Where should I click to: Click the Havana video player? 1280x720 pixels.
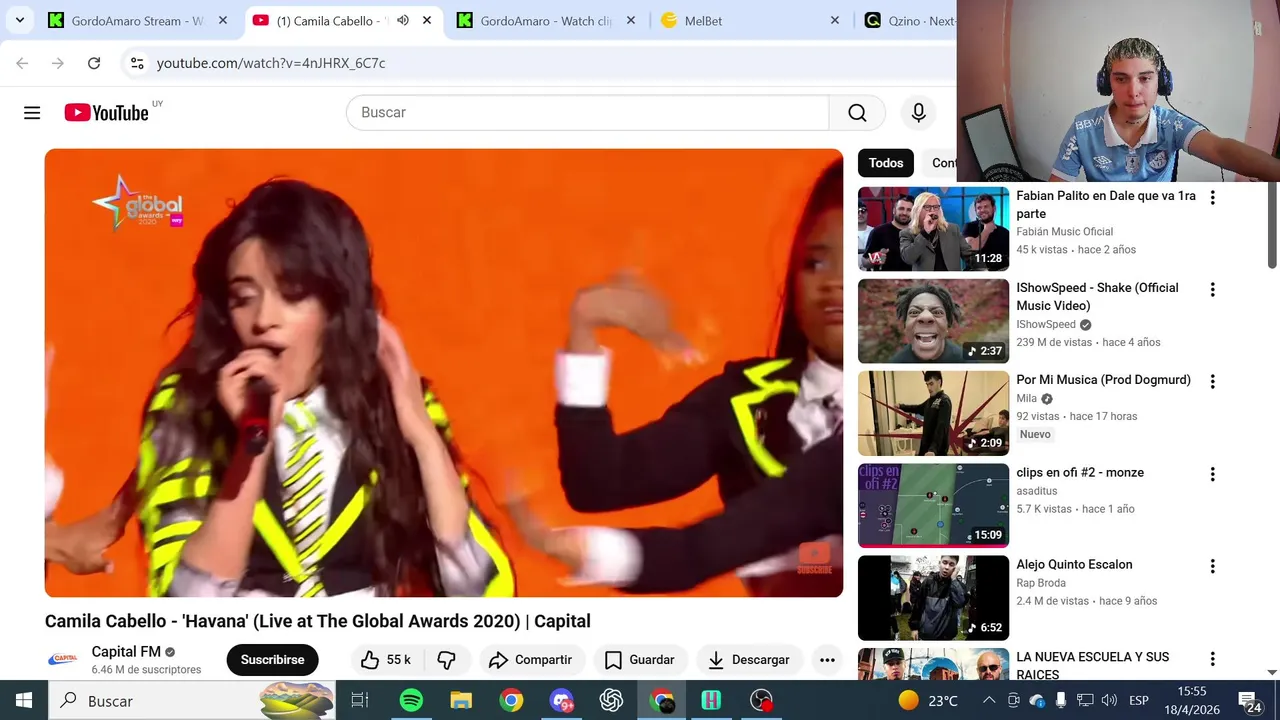click(x=444, y=373)
